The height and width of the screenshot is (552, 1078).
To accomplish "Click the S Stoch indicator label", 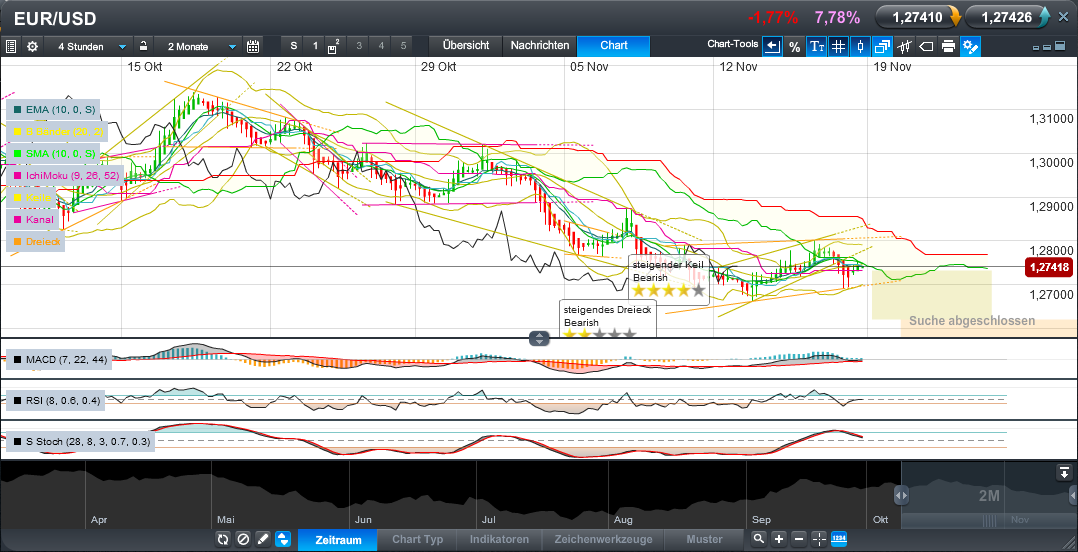I will pyautogui.click(x=80, y=441).
